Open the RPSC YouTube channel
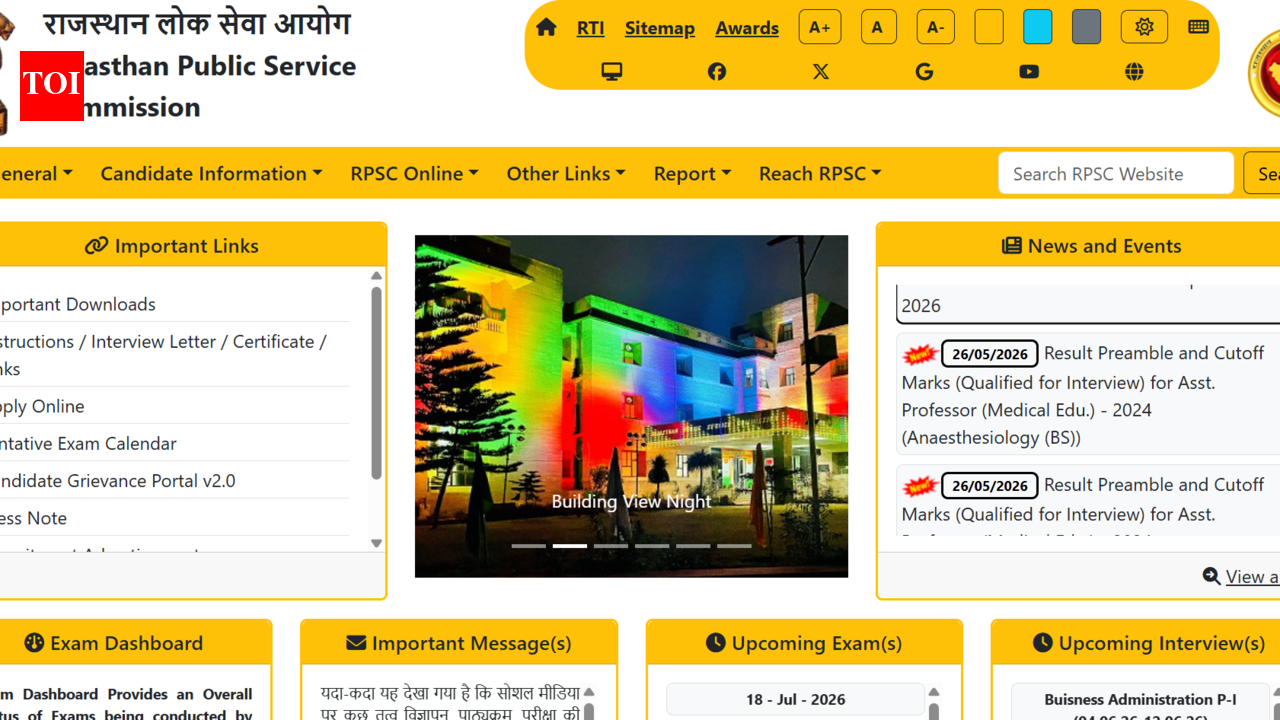Viewport: 1280px width, 720px height. tap(1029, 72)
